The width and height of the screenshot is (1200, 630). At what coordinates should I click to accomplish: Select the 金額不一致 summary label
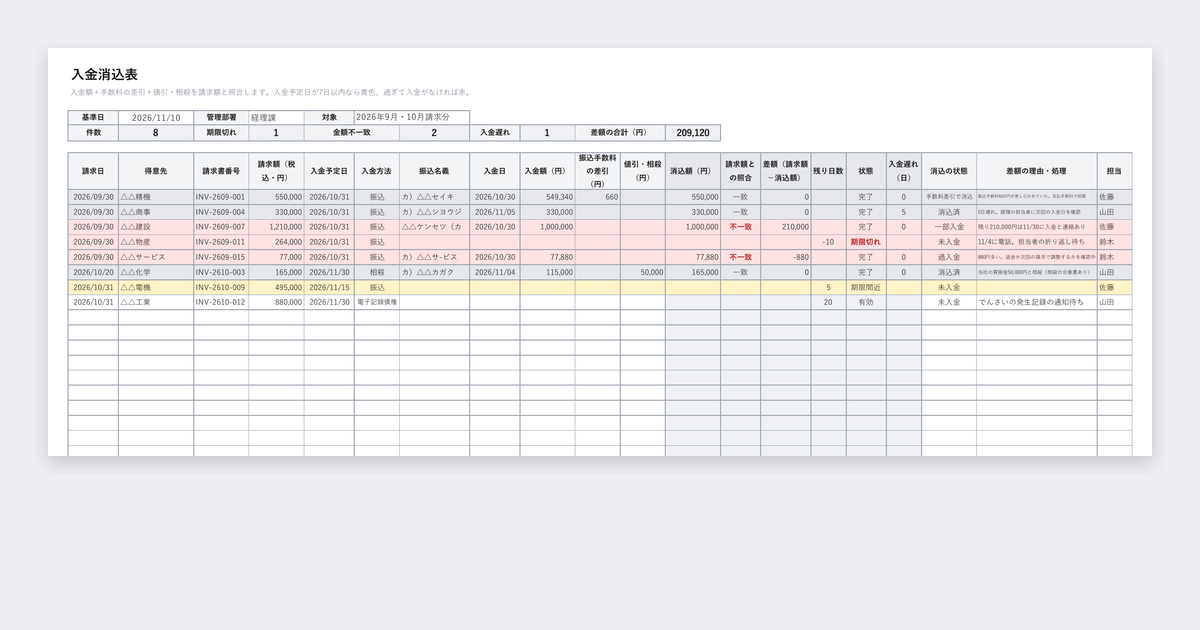tap(352, 133)
